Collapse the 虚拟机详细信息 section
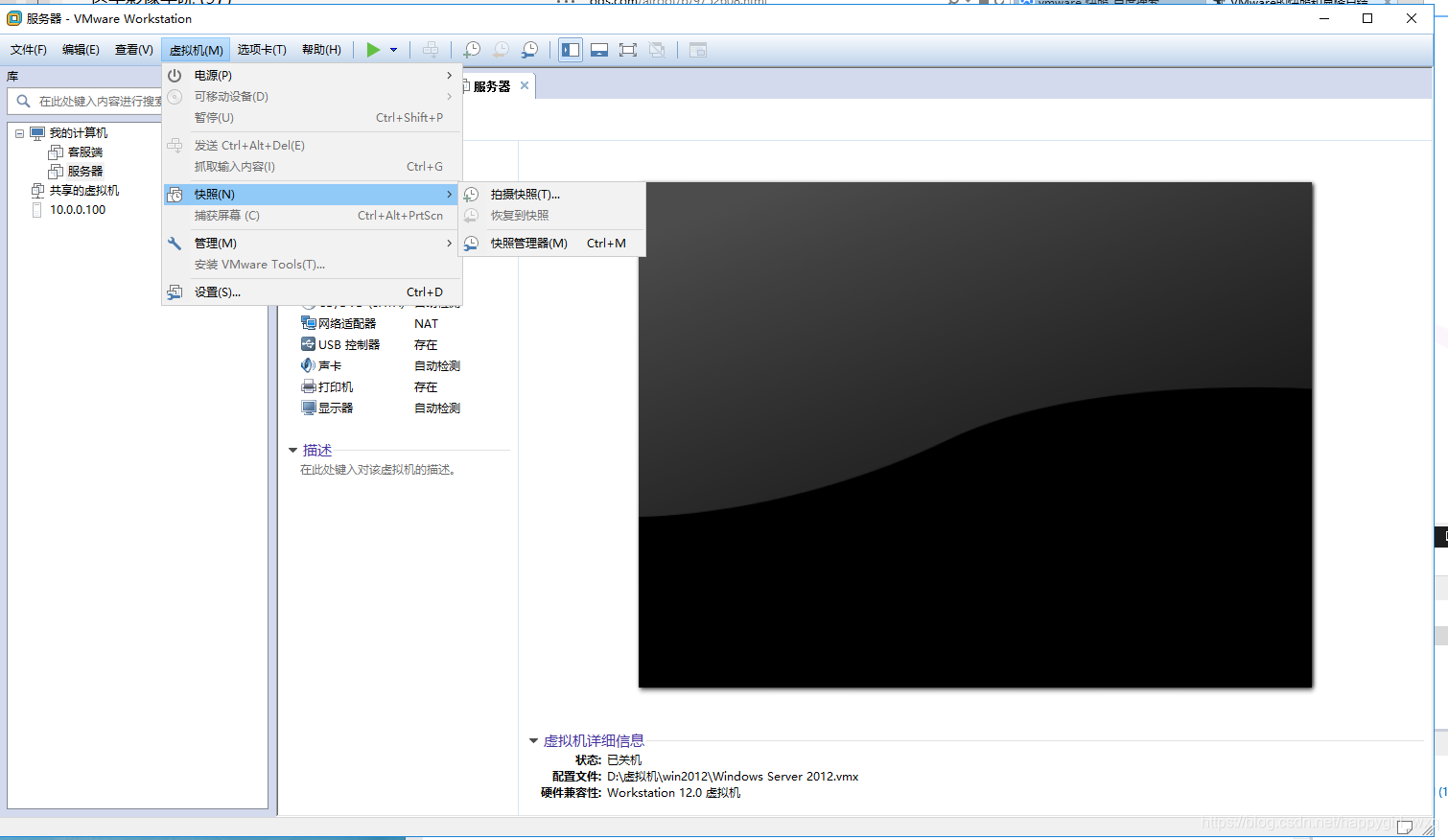Viewport: 1448px width, 840px height. [533, 740]
